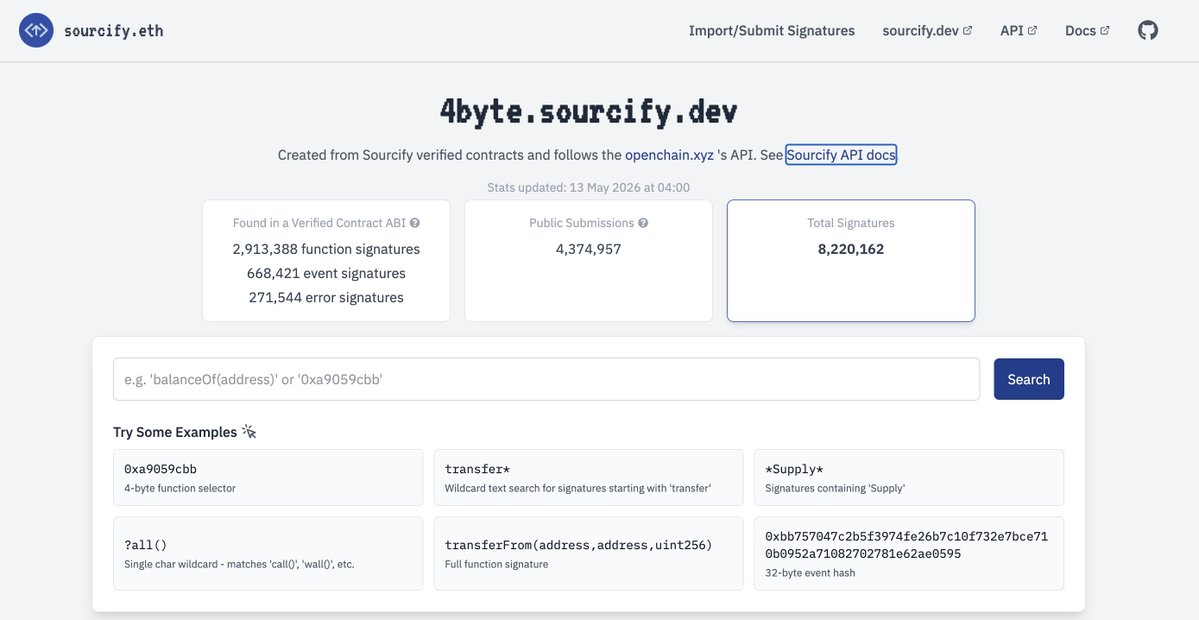Click the 2,913,388 function signatures text
Image resolution: width=1199 pixels, height=620 pixels.
tap(327, 249)
